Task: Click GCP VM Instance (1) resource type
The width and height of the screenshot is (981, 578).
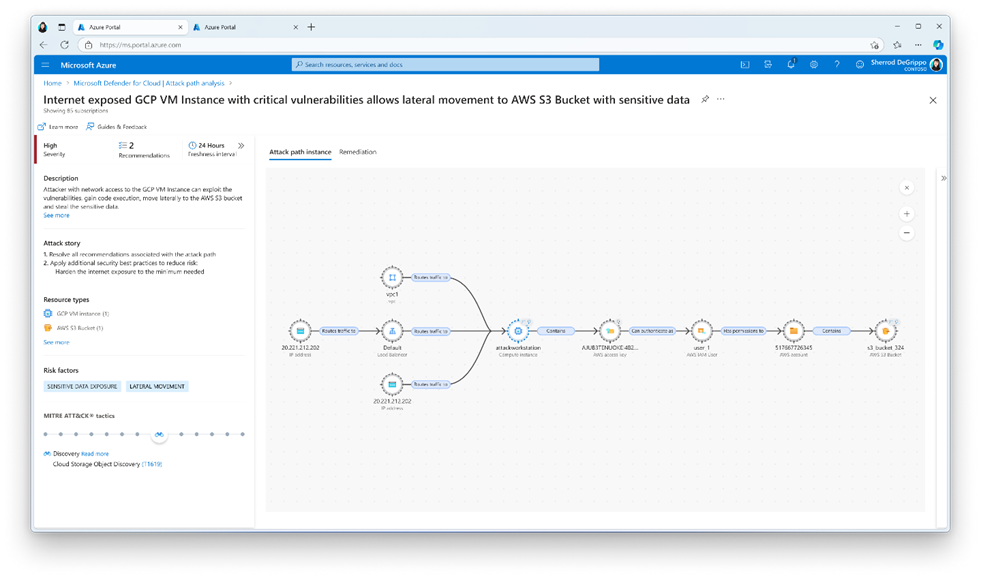Action: point(76,313)
